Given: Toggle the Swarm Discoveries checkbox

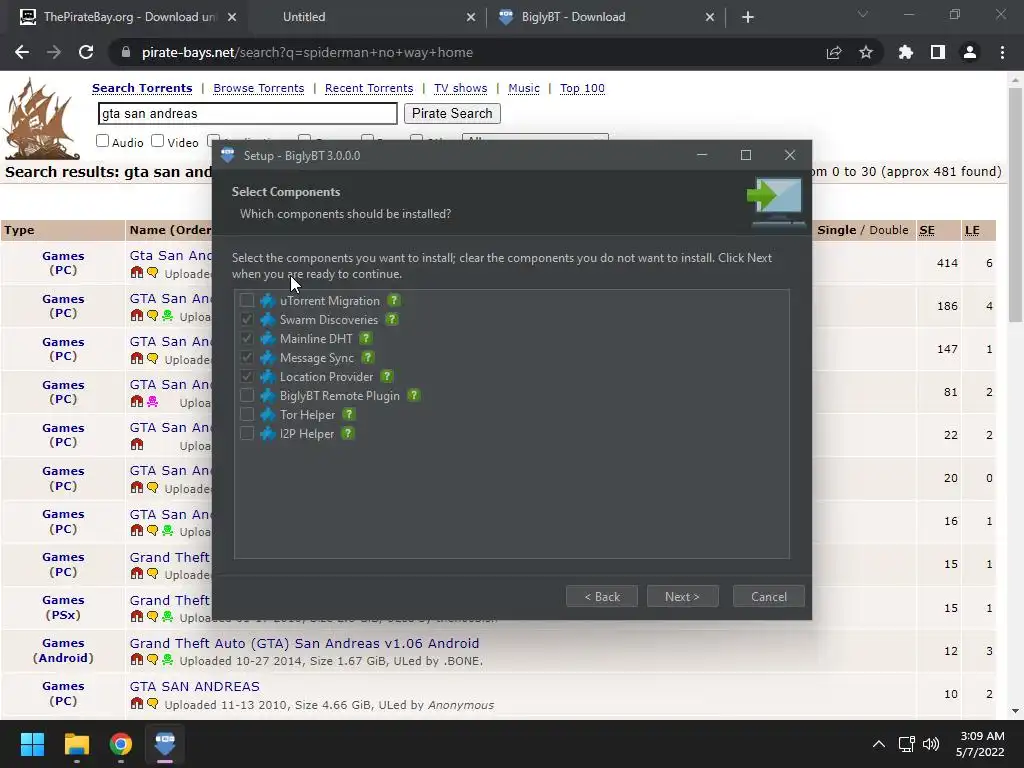Looking at the screenshot, I should 247,319.
